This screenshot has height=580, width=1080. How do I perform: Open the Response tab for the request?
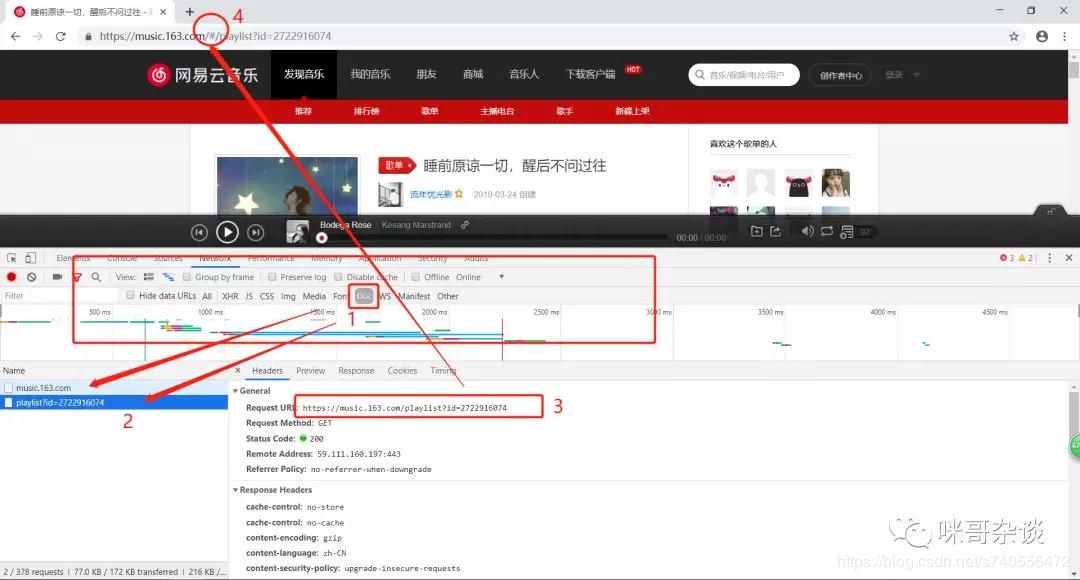click(356, 370)
